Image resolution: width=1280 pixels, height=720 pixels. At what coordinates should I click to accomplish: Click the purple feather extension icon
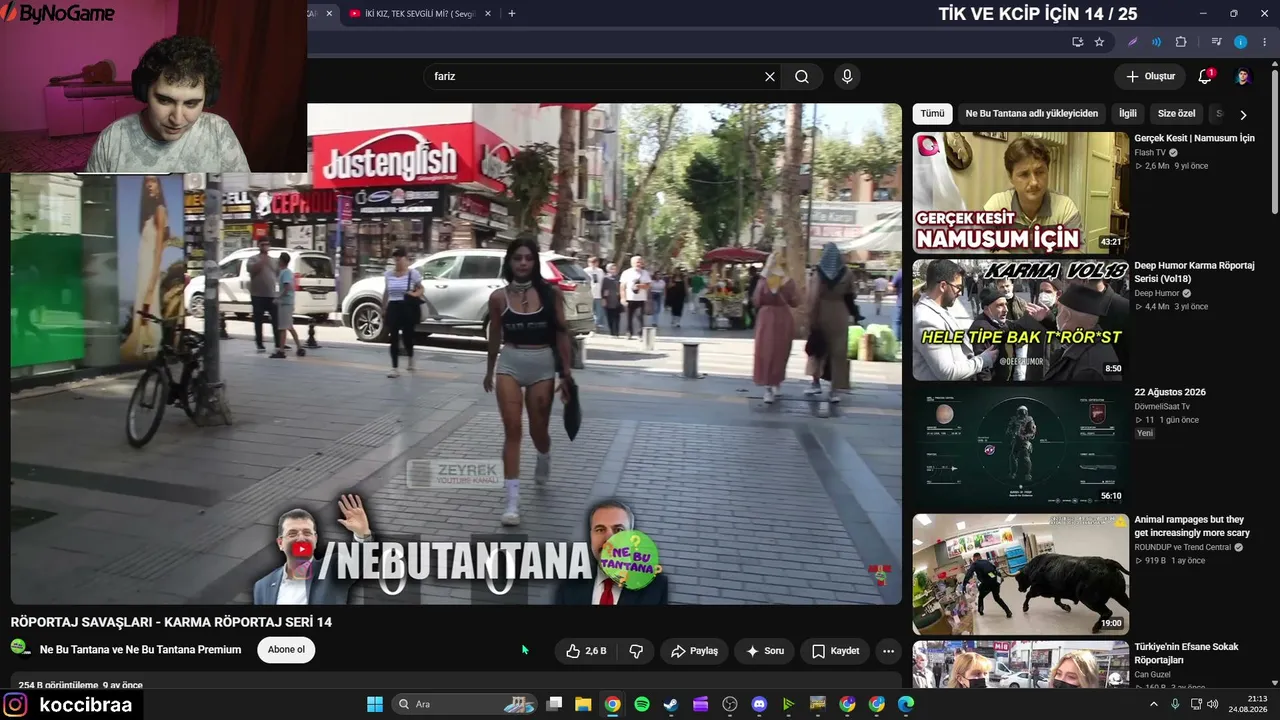coord(1132,42)
